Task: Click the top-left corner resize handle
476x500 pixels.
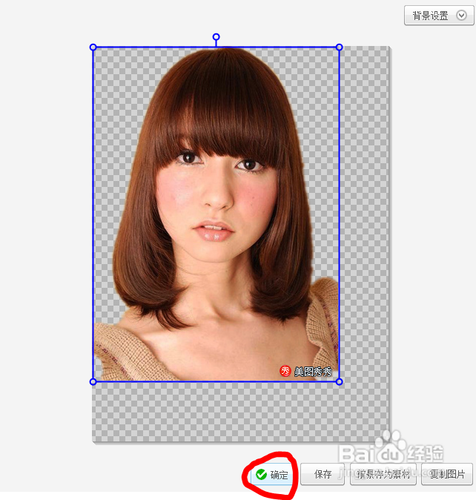Action: (93, 47)
